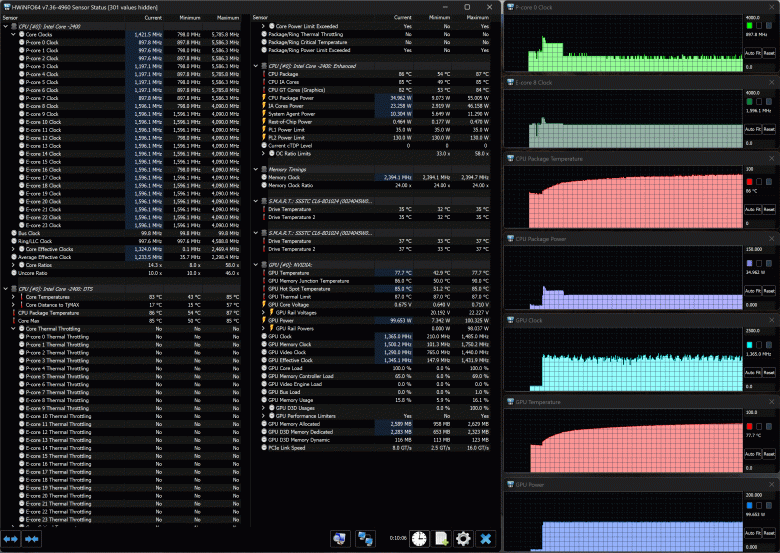Expand the Core Effective Clocks node
The height and width of the screenshot is (553, 780).
coord(13,249)
